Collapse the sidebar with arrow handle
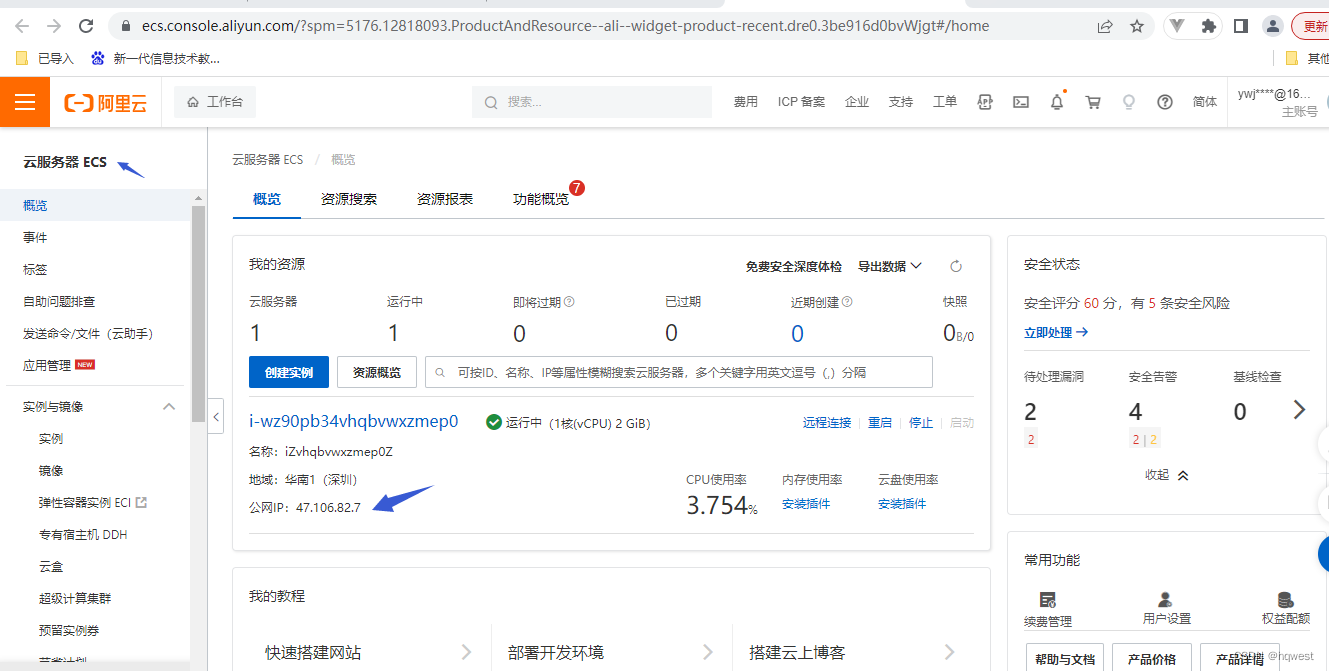 pos(216,415)
